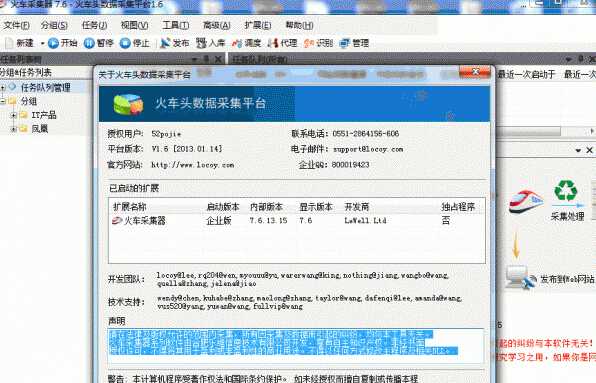Click the 调度 schedule icon
The image size is (596, 383).
pos(237,43)
